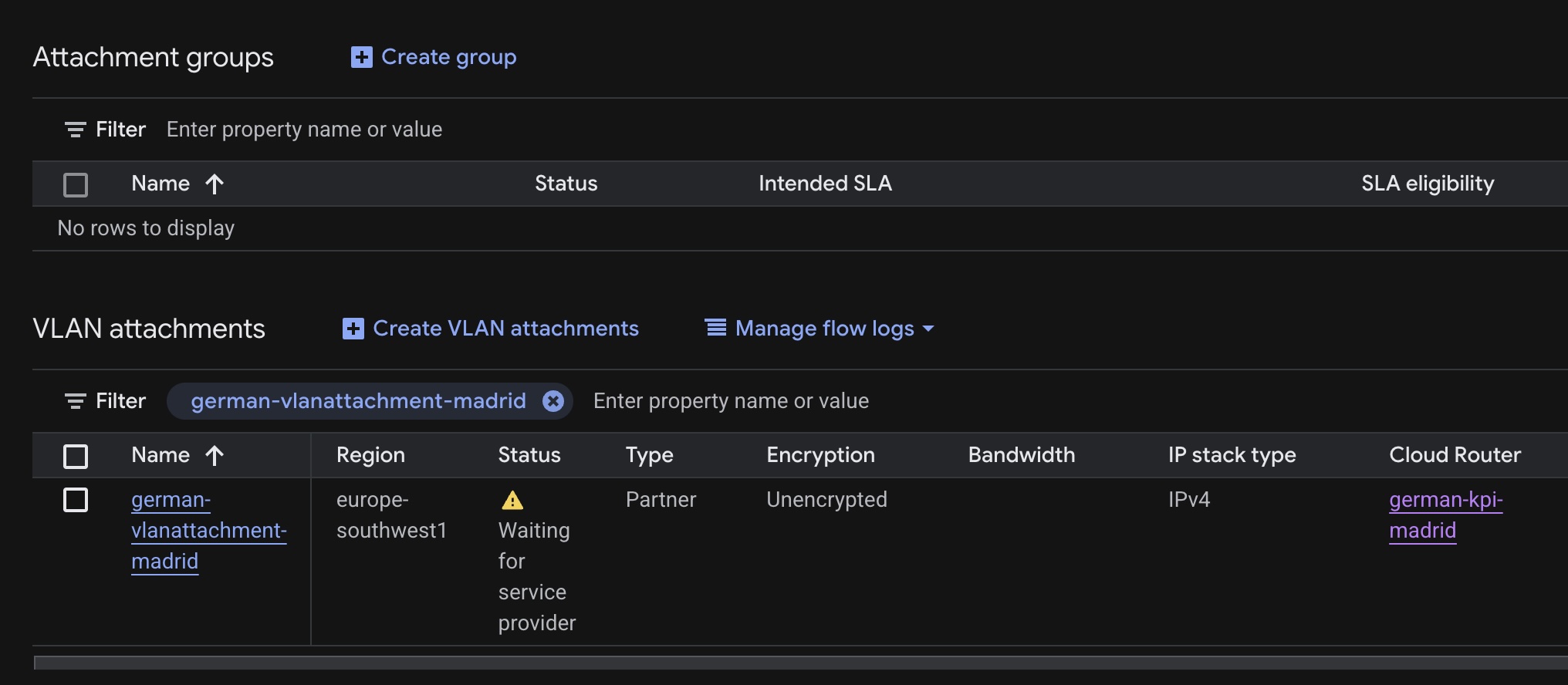Click the Encryption column header

point(821,455)
